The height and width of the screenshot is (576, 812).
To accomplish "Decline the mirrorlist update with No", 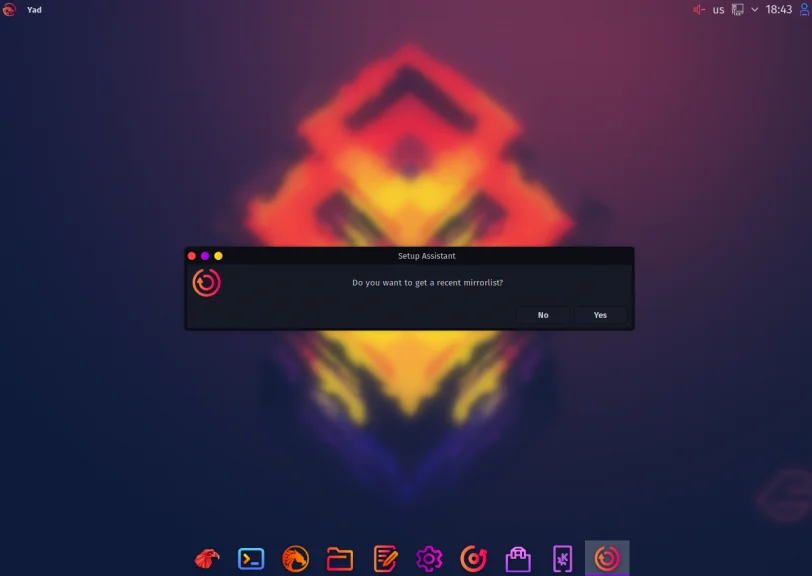I will (542, 314).
